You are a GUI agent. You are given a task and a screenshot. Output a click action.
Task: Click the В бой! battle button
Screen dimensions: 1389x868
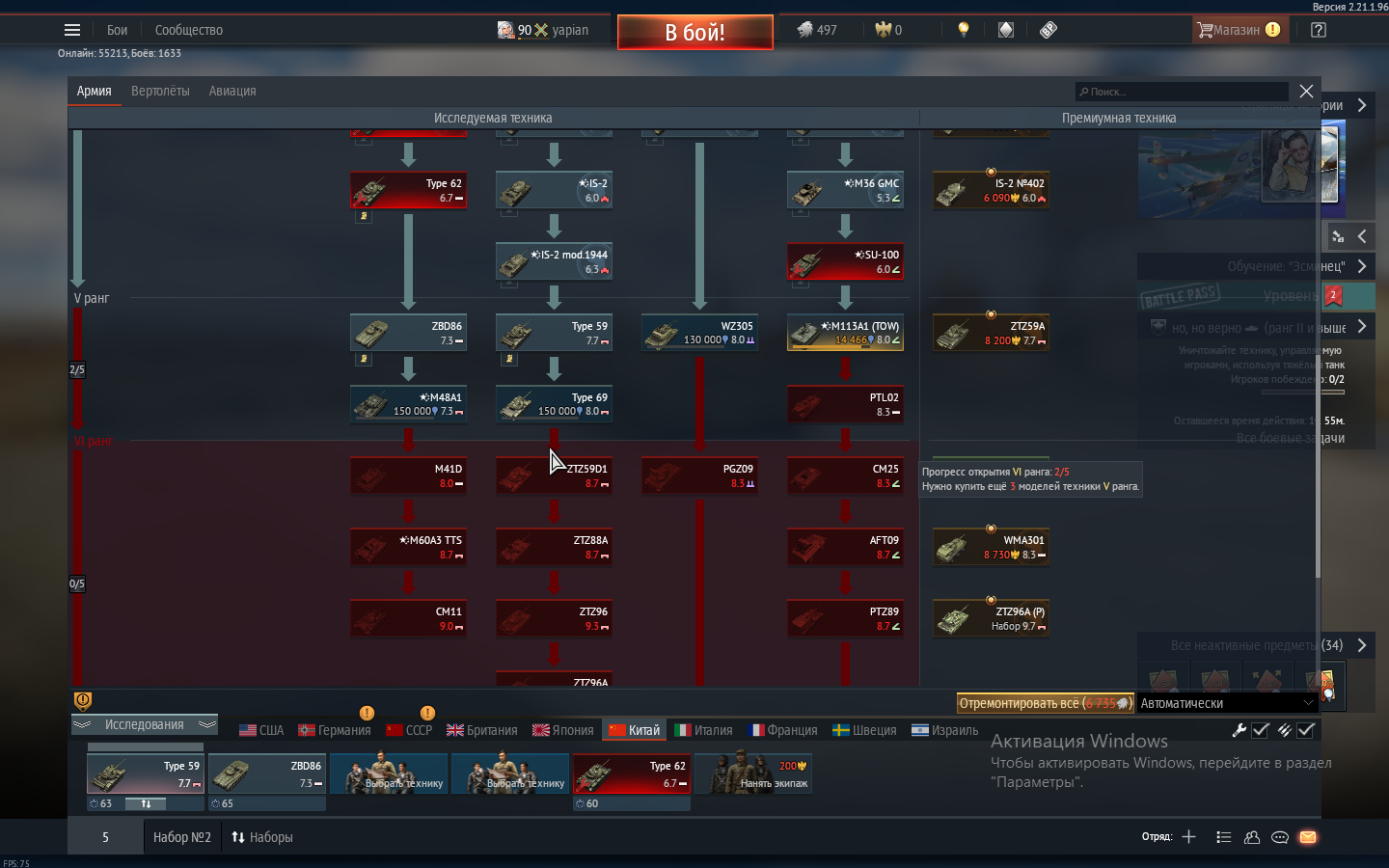click(694, 32)
